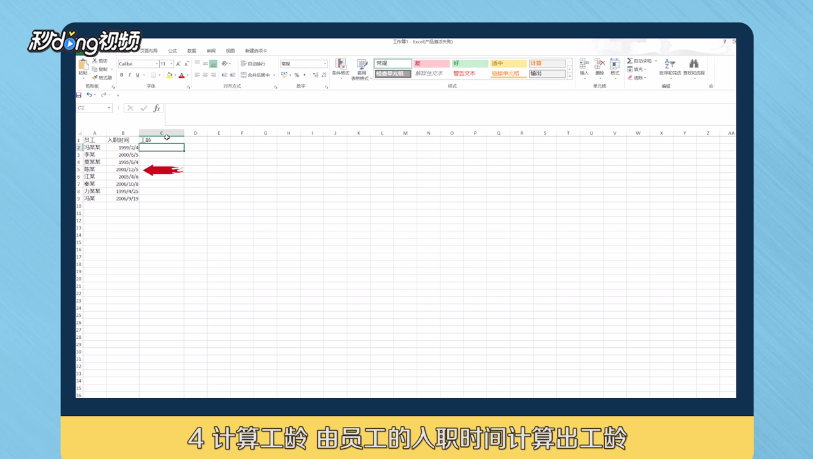Click the Insert cells icon
813x459 pixels.
click(584, 64)
